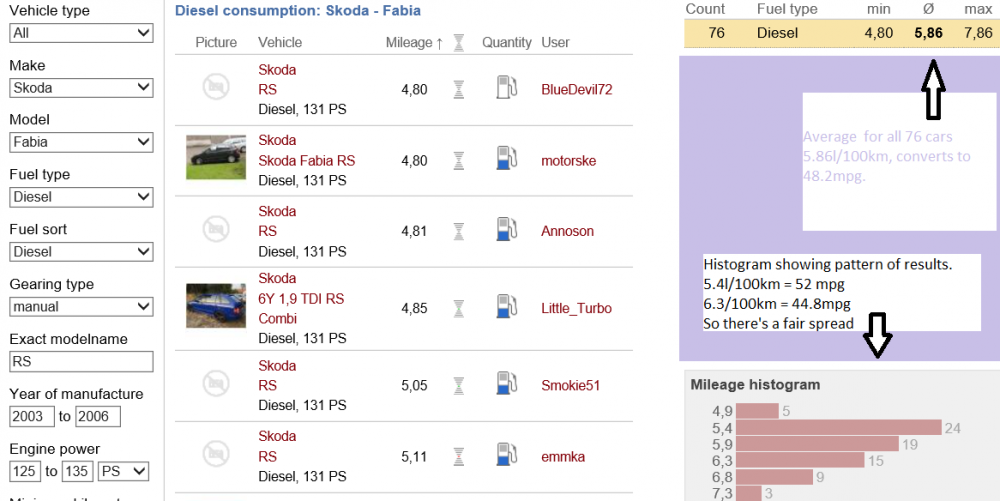
Task: Open the Model dropdown set to Fabia
Action: 82,142
